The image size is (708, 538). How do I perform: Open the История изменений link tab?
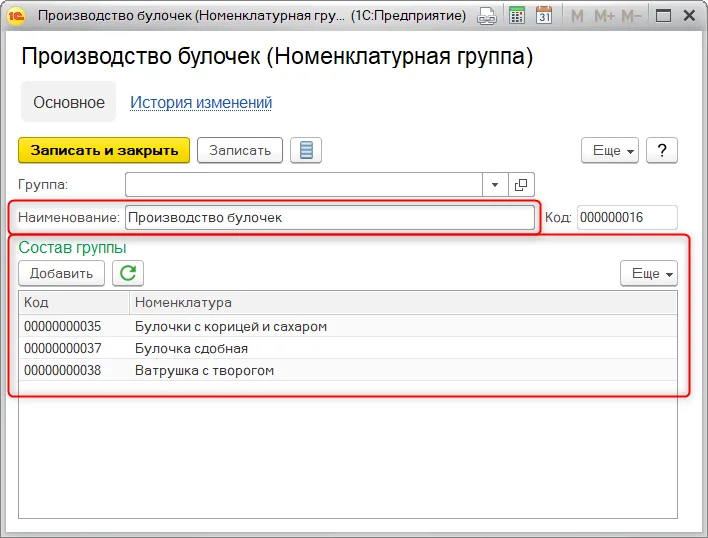coord(201,102)
